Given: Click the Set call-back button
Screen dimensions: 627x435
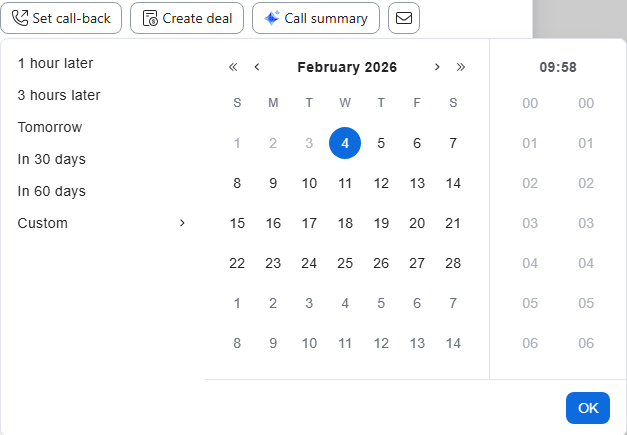Looking at the screenshot, I should click(62, 18).
